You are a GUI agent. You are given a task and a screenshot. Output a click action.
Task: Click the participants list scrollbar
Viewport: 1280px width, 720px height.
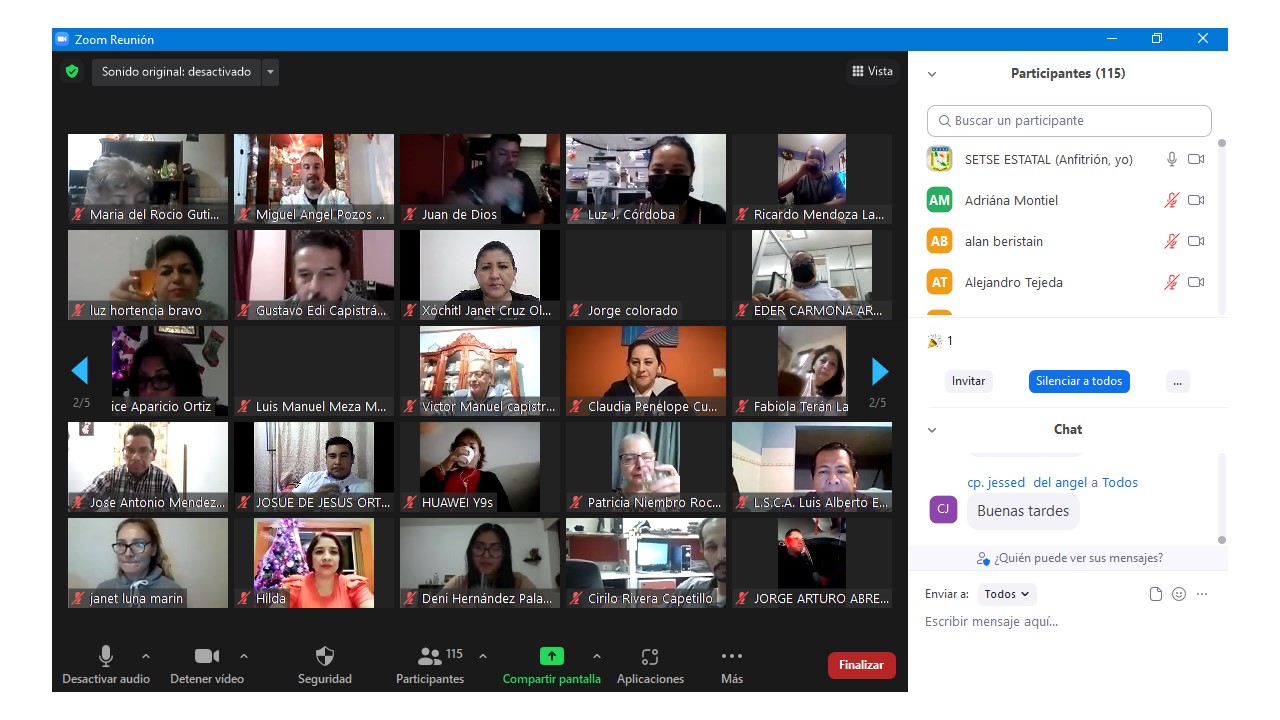coord(1221,225)
